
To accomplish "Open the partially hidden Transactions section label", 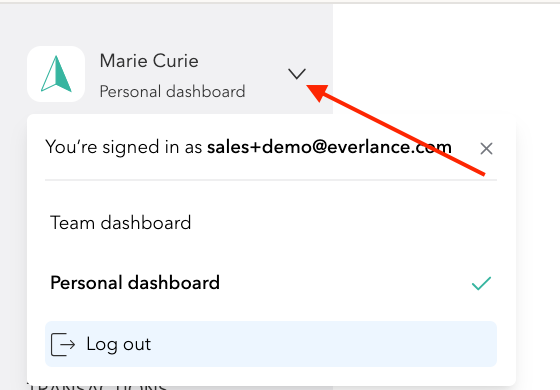I will pos(97,386).
